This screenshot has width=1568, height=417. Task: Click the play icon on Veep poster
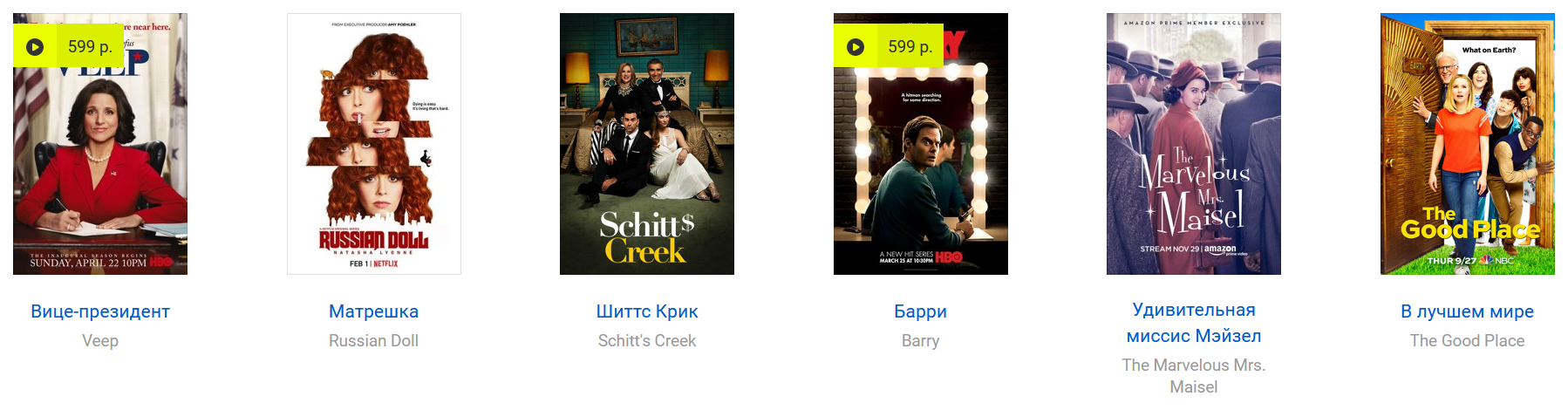point(35,47)
